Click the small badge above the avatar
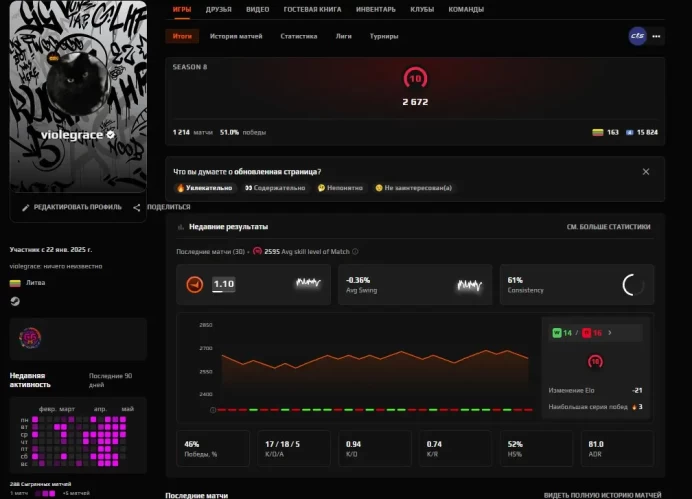 (54, 58)
